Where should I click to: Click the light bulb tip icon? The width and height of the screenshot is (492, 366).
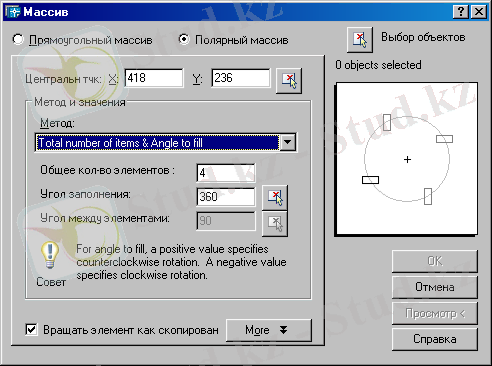point(50,255)
